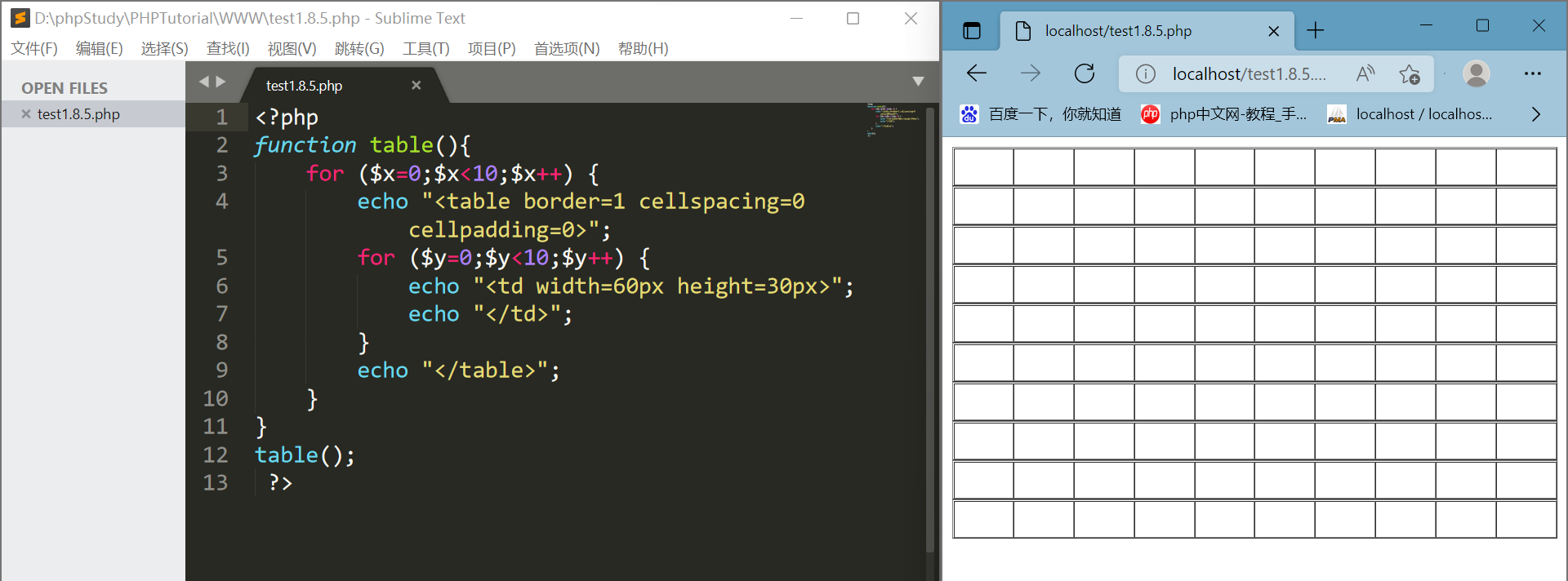The width and height of the screenshot is (1568, 581).
Task: Open the 帮助(H) menu
Action: point(643,48)
